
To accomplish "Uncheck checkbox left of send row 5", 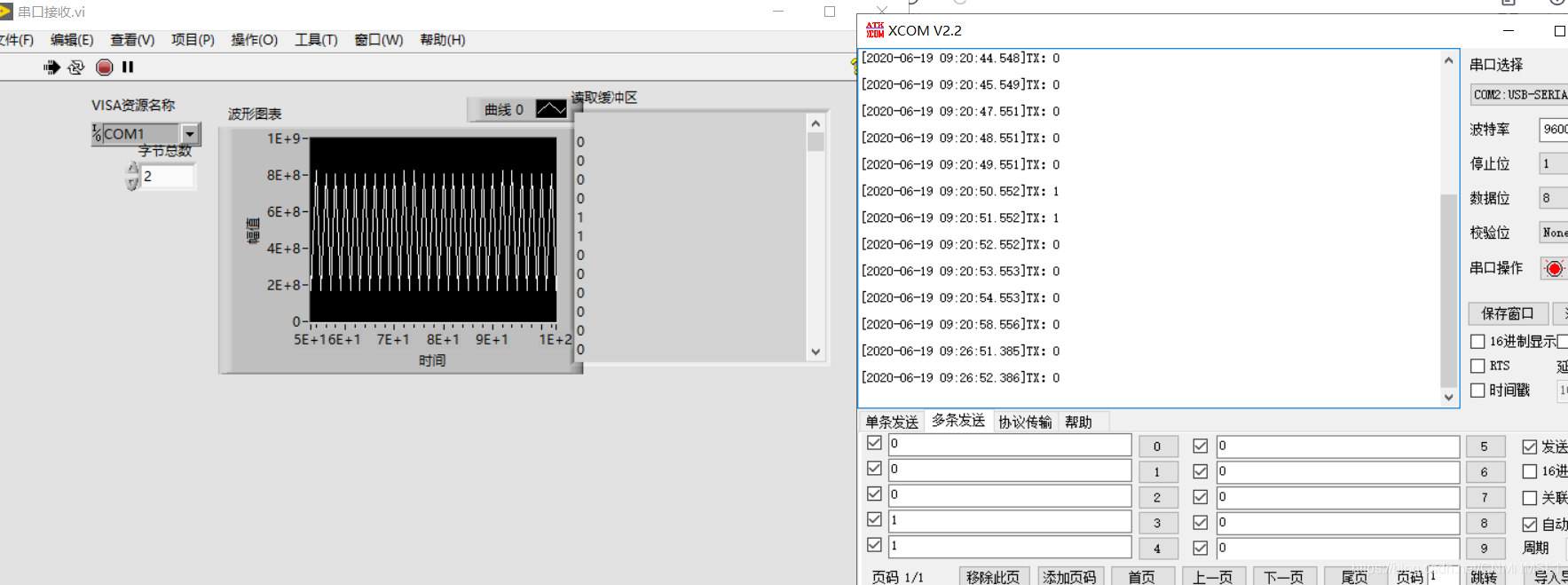I will [1200, 446].
